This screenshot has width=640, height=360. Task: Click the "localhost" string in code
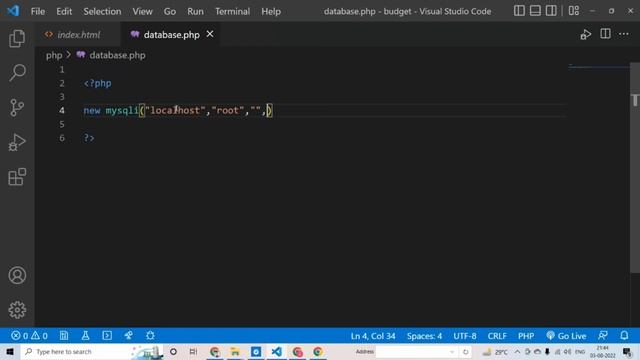coord(175,110)
